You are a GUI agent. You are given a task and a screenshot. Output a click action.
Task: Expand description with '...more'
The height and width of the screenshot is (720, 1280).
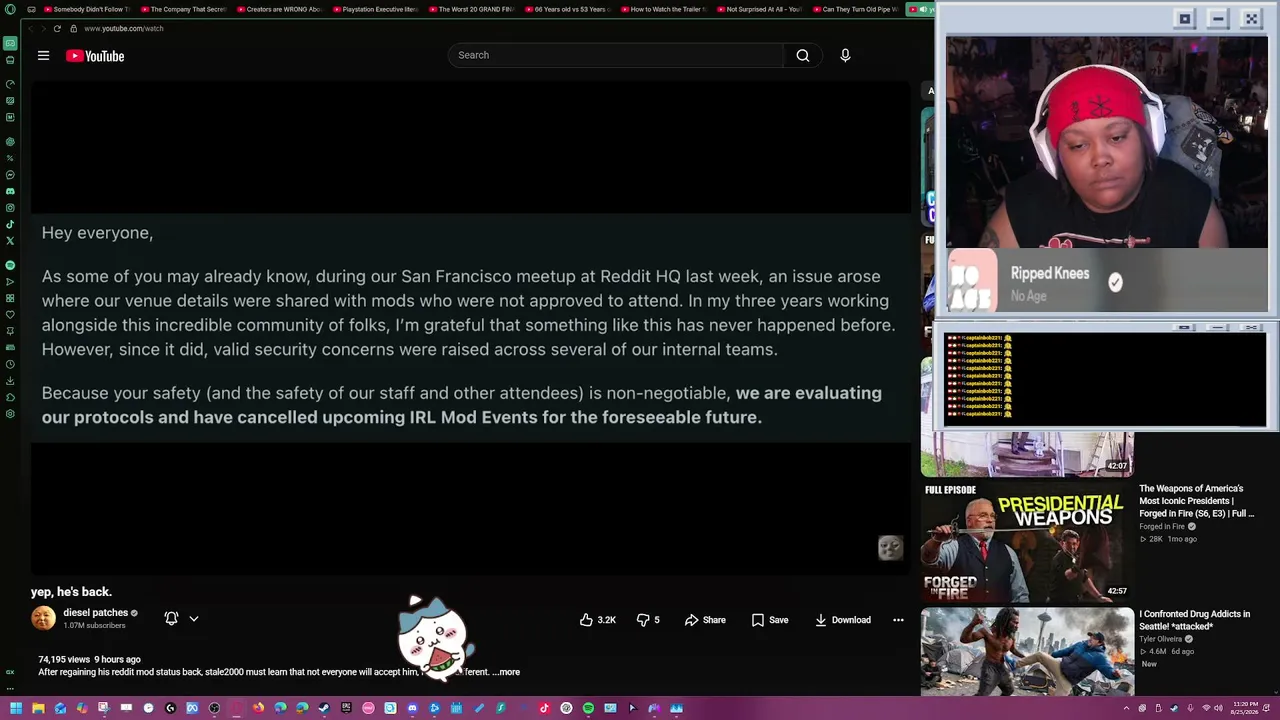click(507, 672)
